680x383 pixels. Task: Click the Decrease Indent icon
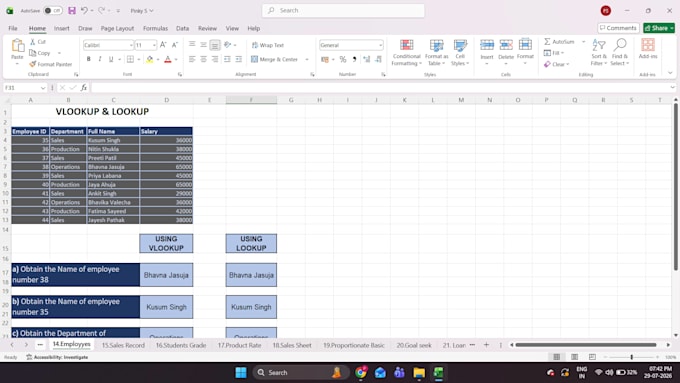(x=227, y=59)
